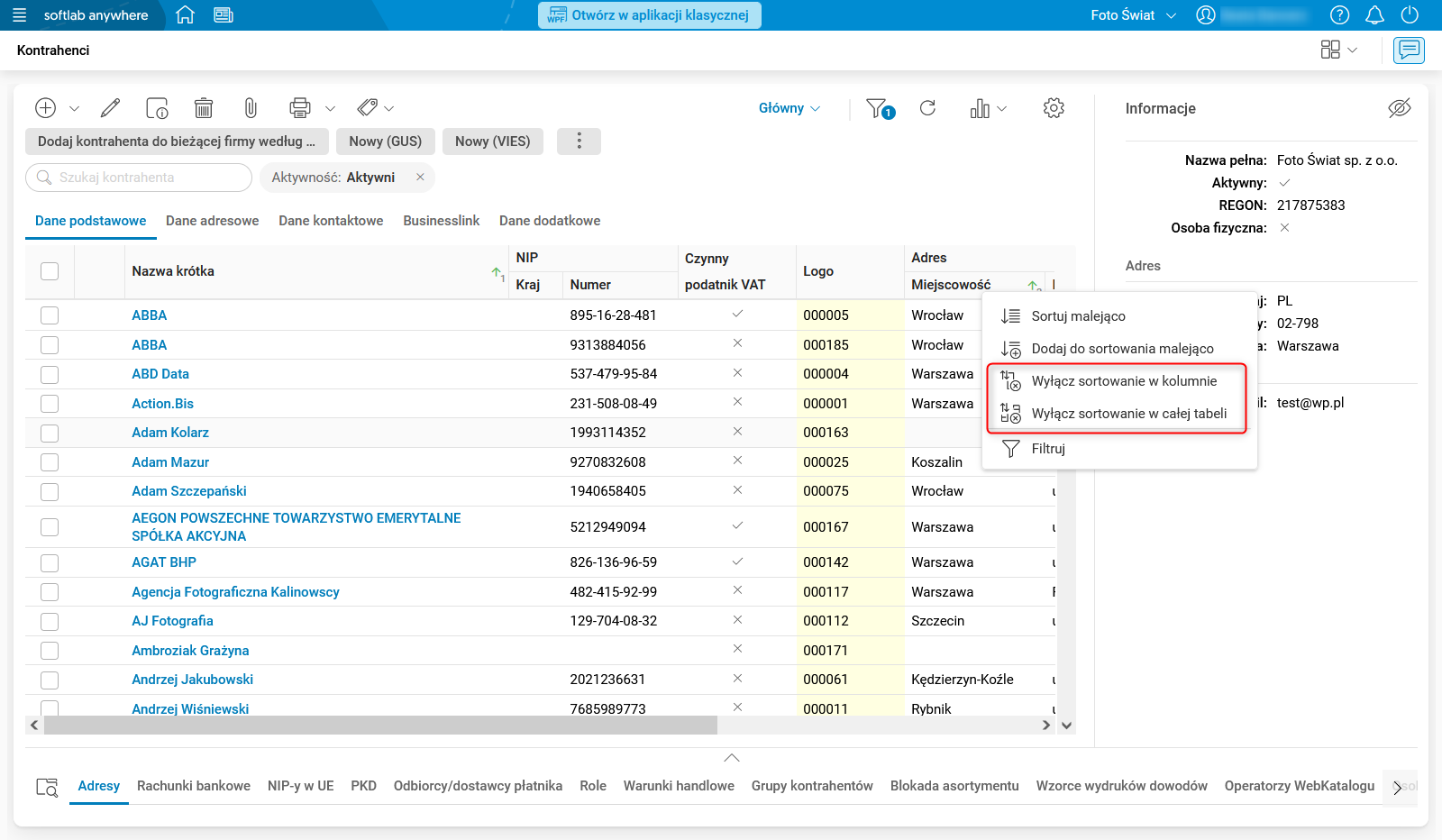Check the box for ABBA 895-16-28-481 row
The image size is (1442, 840).
(x=50, y=315)
